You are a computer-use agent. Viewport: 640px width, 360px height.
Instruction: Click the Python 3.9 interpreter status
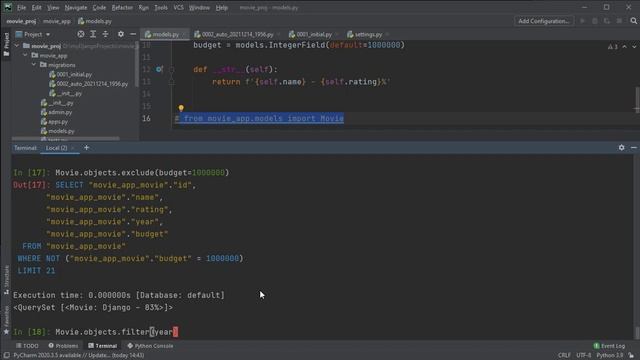click(609, 355)
